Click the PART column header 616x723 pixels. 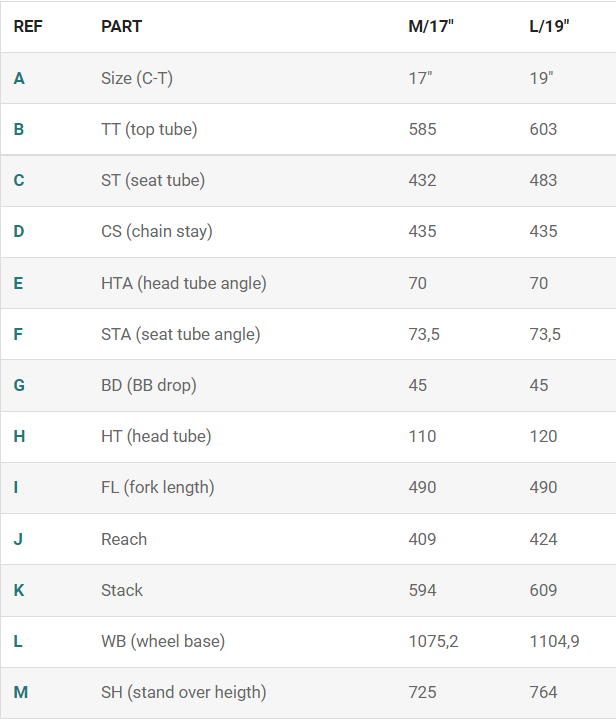121,26
